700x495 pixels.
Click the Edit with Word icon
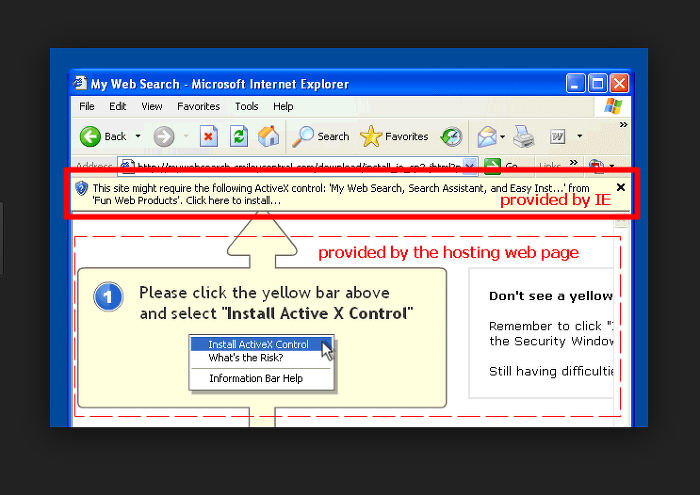point(557,136)
